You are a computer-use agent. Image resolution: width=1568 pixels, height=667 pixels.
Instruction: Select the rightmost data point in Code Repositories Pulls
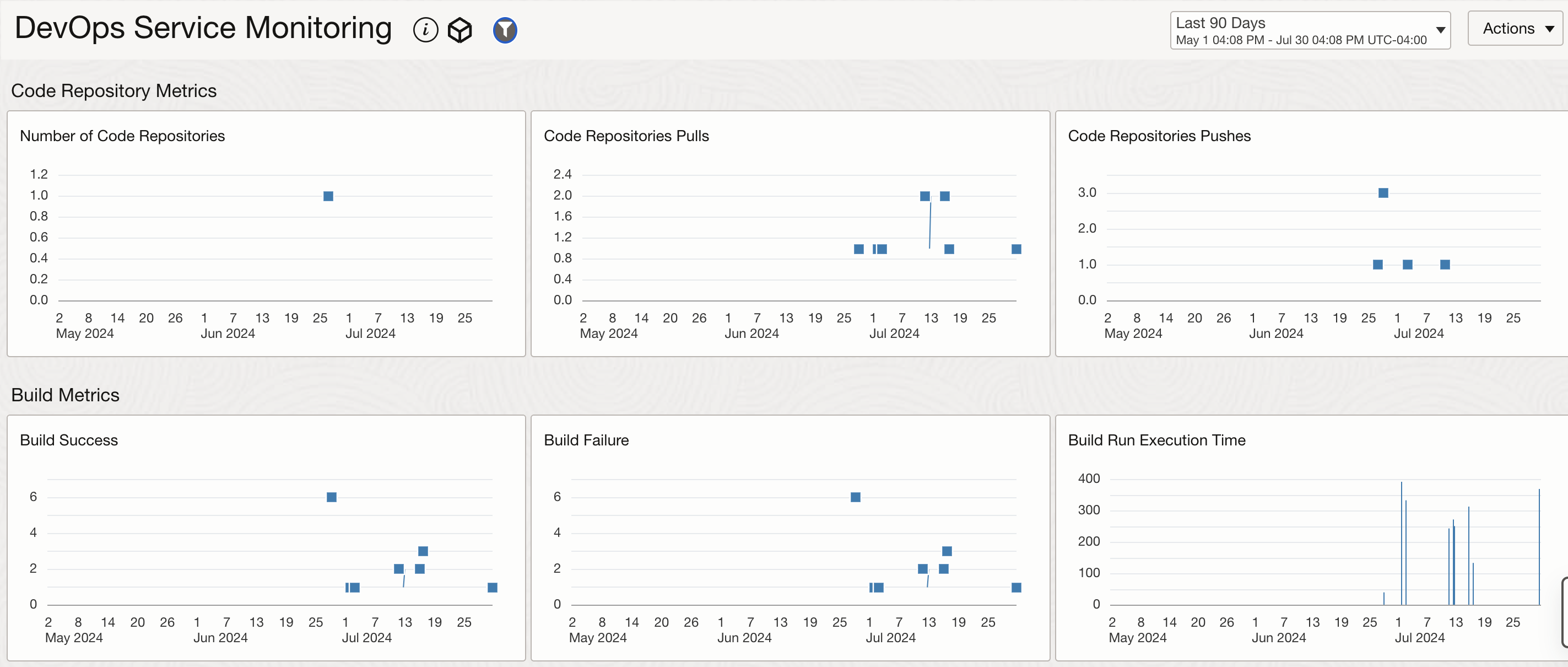pos(1016,249)
